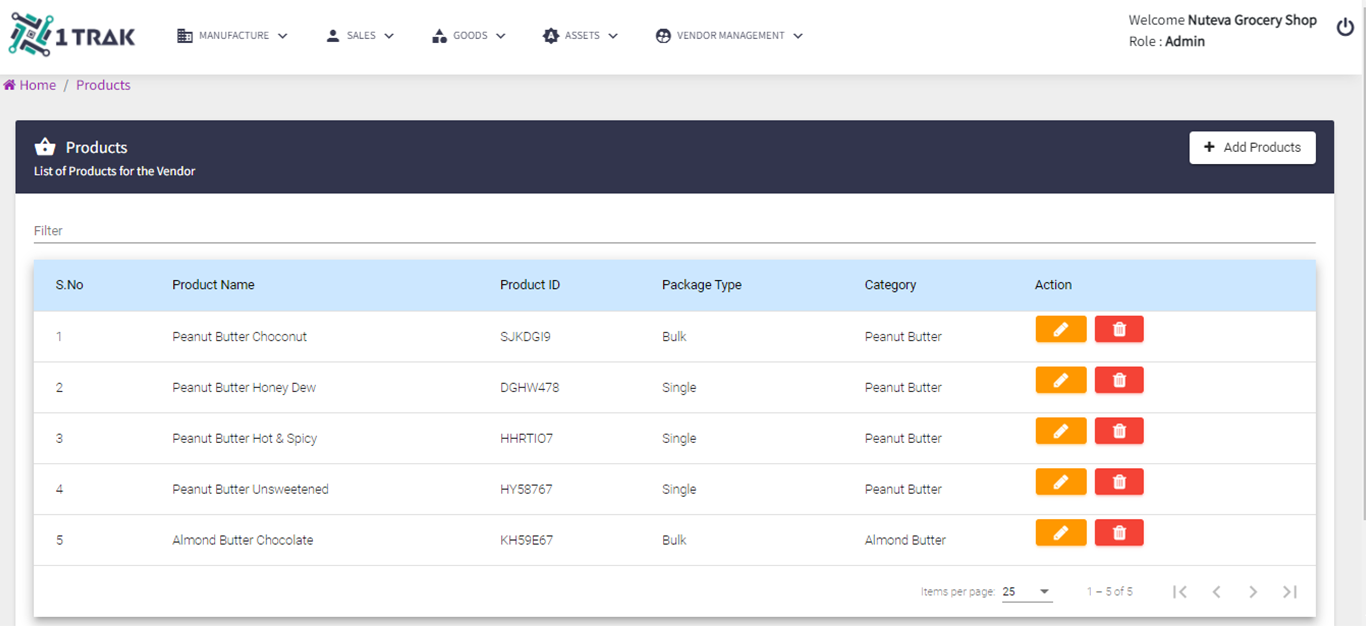Go to the next page arrow
1366x626 pixels.
click(x=1253, y=592)
